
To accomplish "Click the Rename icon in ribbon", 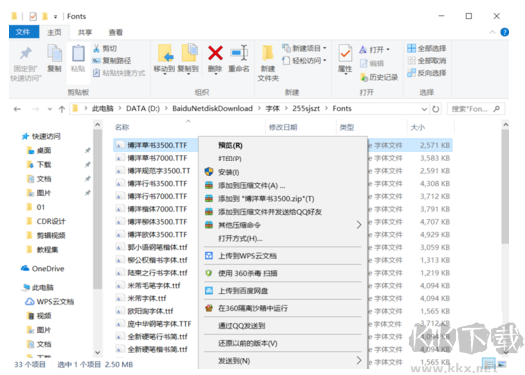I will pos(239,53).
